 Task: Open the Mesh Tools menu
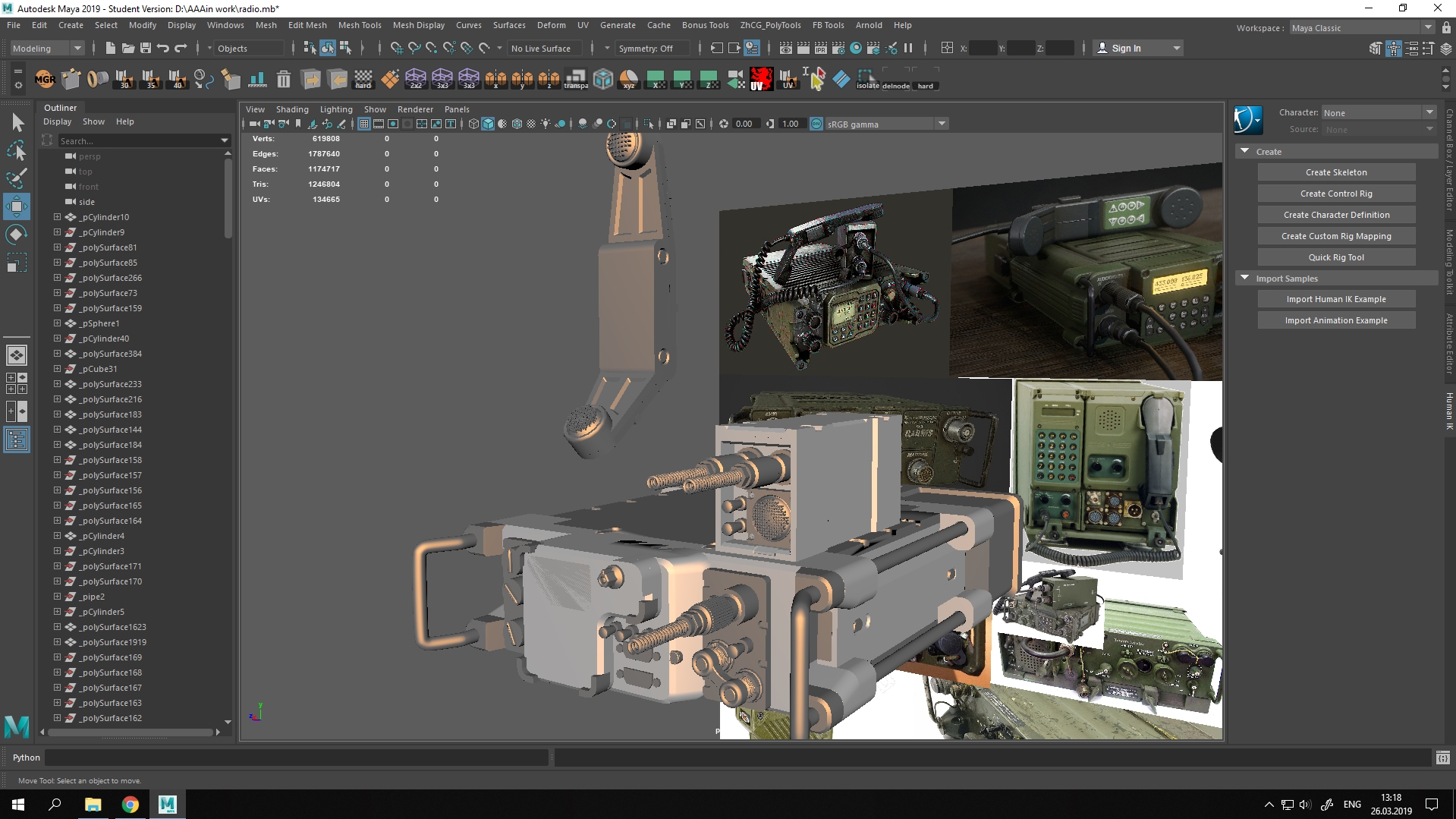(359, 25)
